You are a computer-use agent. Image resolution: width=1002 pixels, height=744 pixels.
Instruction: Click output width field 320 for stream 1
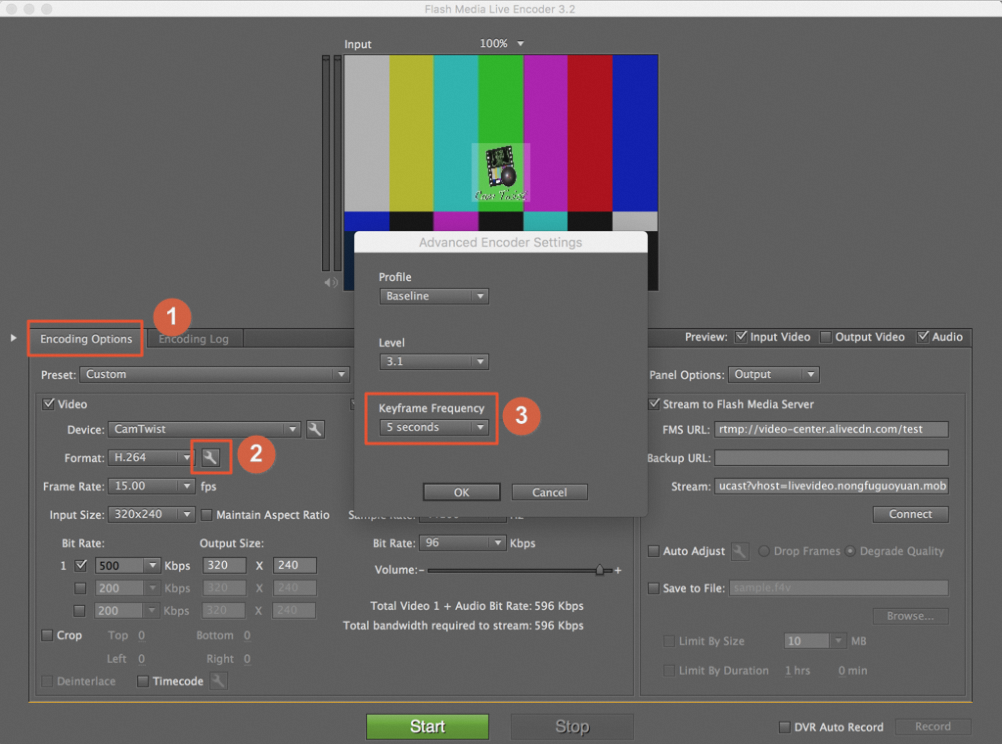pos(224,565)
